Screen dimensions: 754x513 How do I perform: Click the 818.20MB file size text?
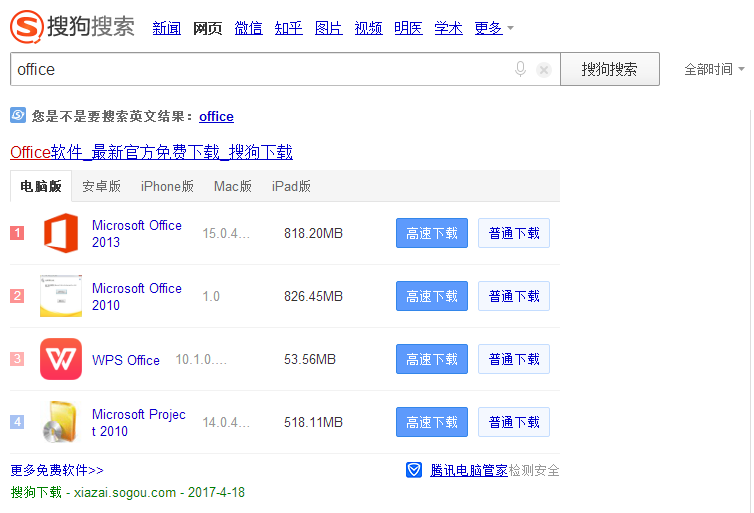point(313,233)
